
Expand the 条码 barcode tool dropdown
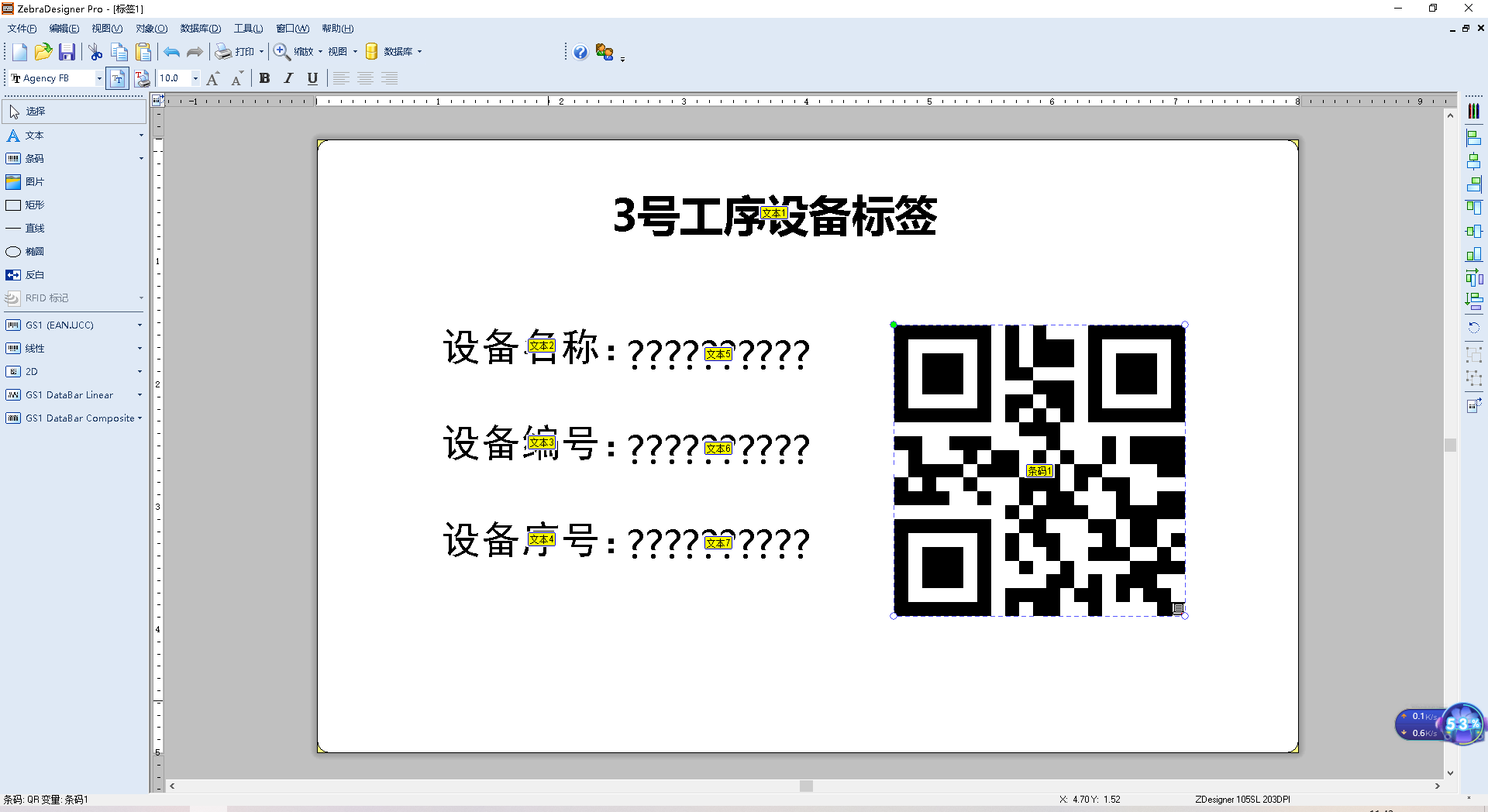click(x=141, y=158)
